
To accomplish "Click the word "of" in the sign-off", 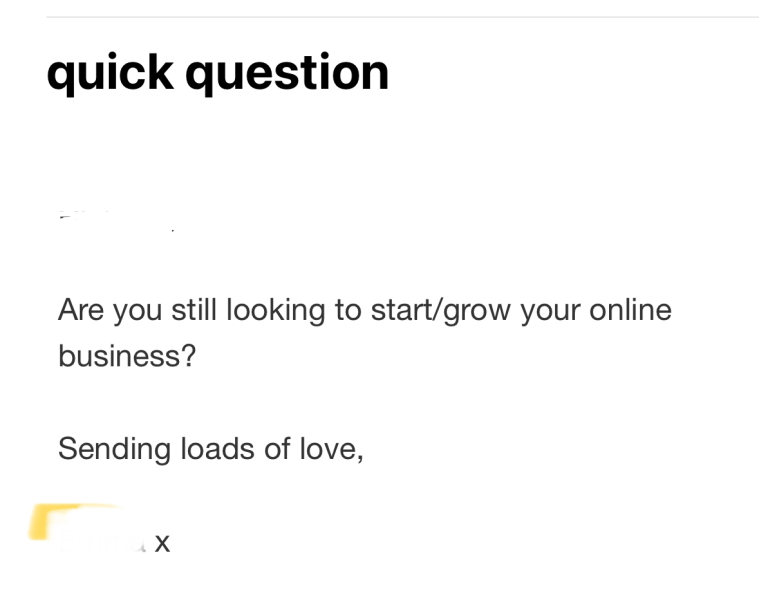I will 277,449.
